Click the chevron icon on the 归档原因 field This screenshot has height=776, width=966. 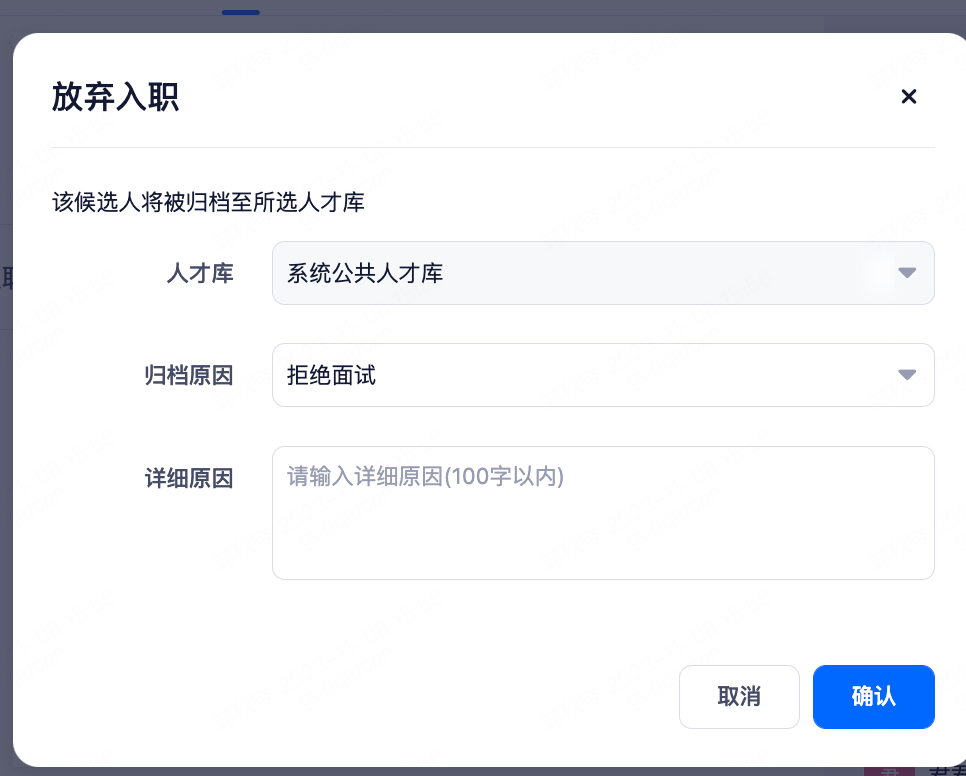[907, 374]
